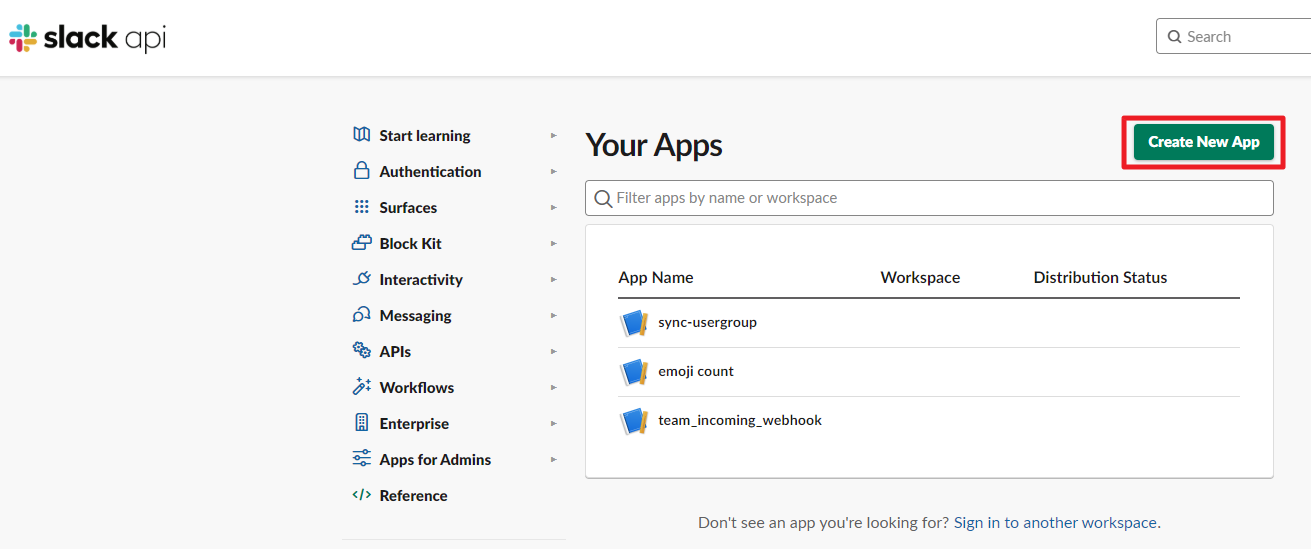Click the team_incoming_webhook app icon

(635, 421)
